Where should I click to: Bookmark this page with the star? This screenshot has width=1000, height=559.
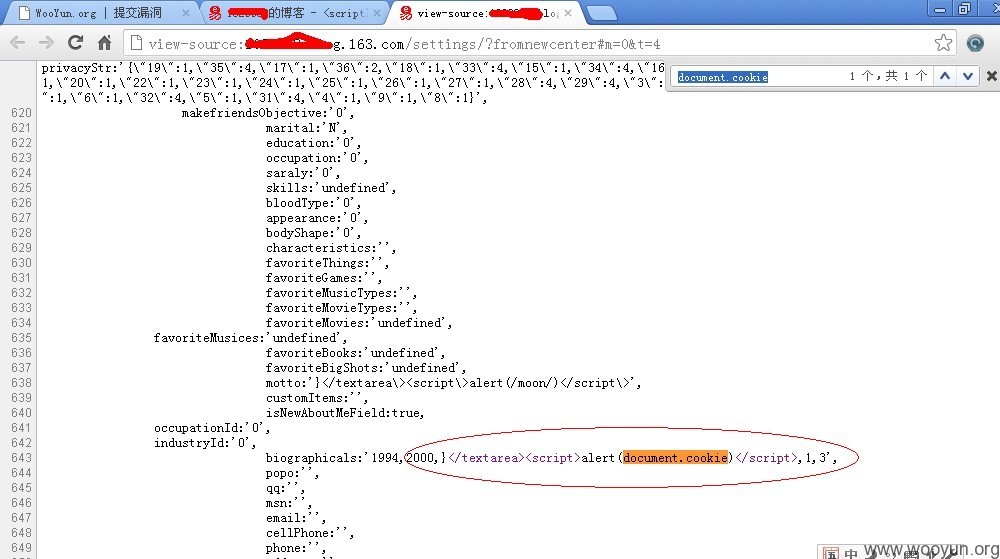click(943, 43)
